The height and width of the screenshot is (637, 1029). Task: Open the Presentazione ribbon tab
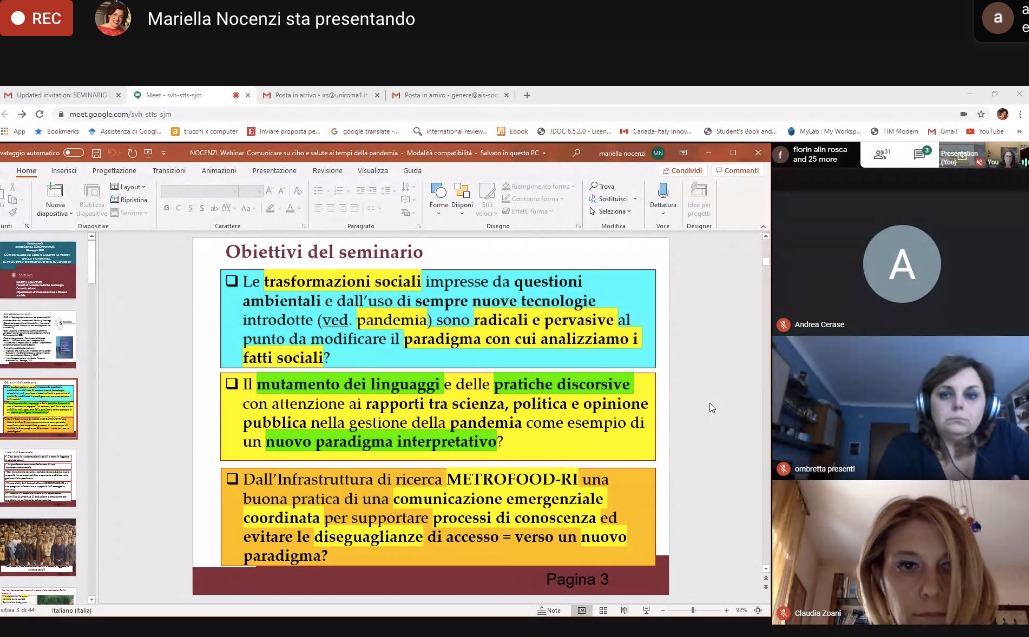pyautogui.click(x=274, y=171)
